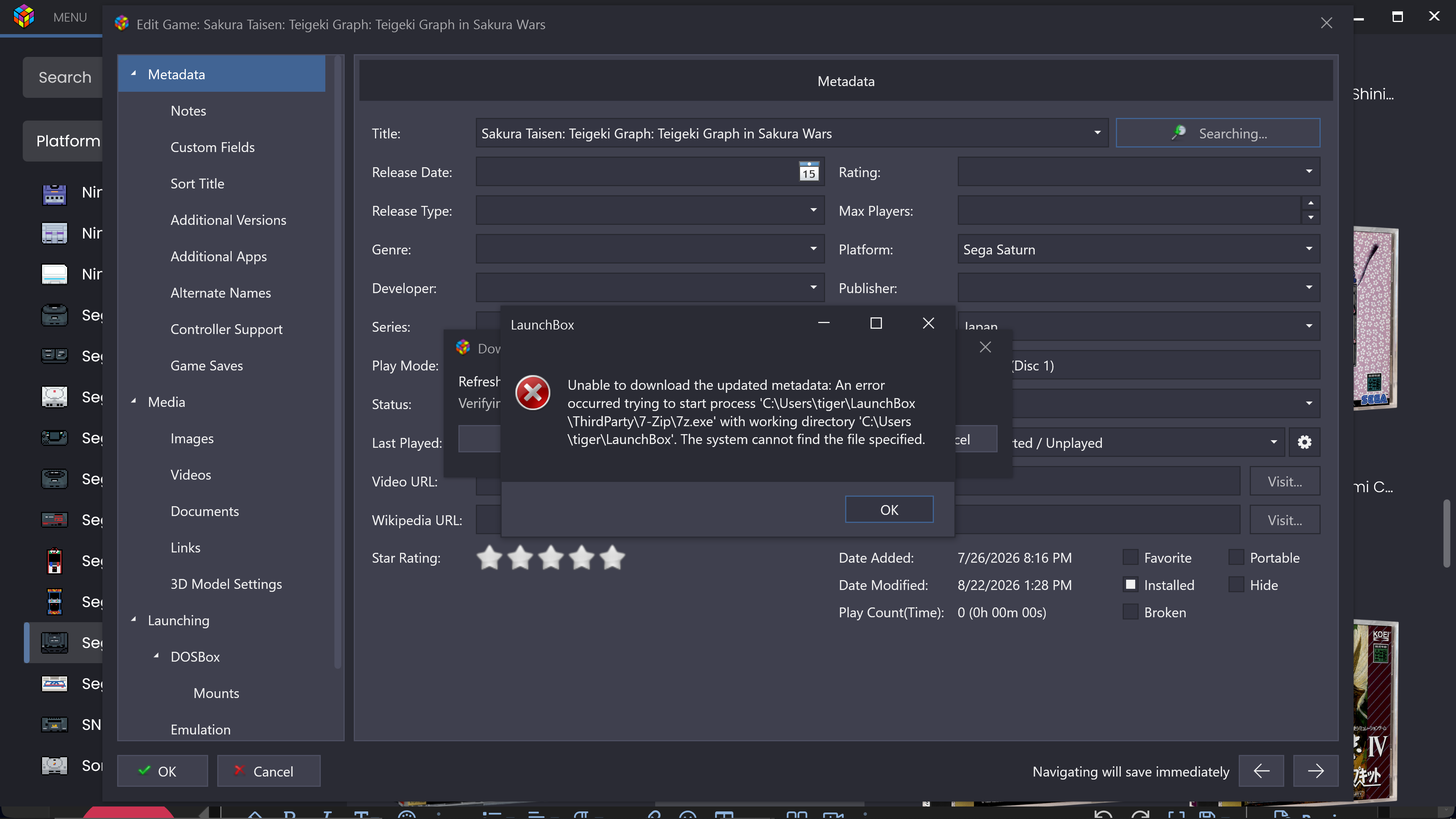Maximize the LaunchBox error dialog

point(876,323)
